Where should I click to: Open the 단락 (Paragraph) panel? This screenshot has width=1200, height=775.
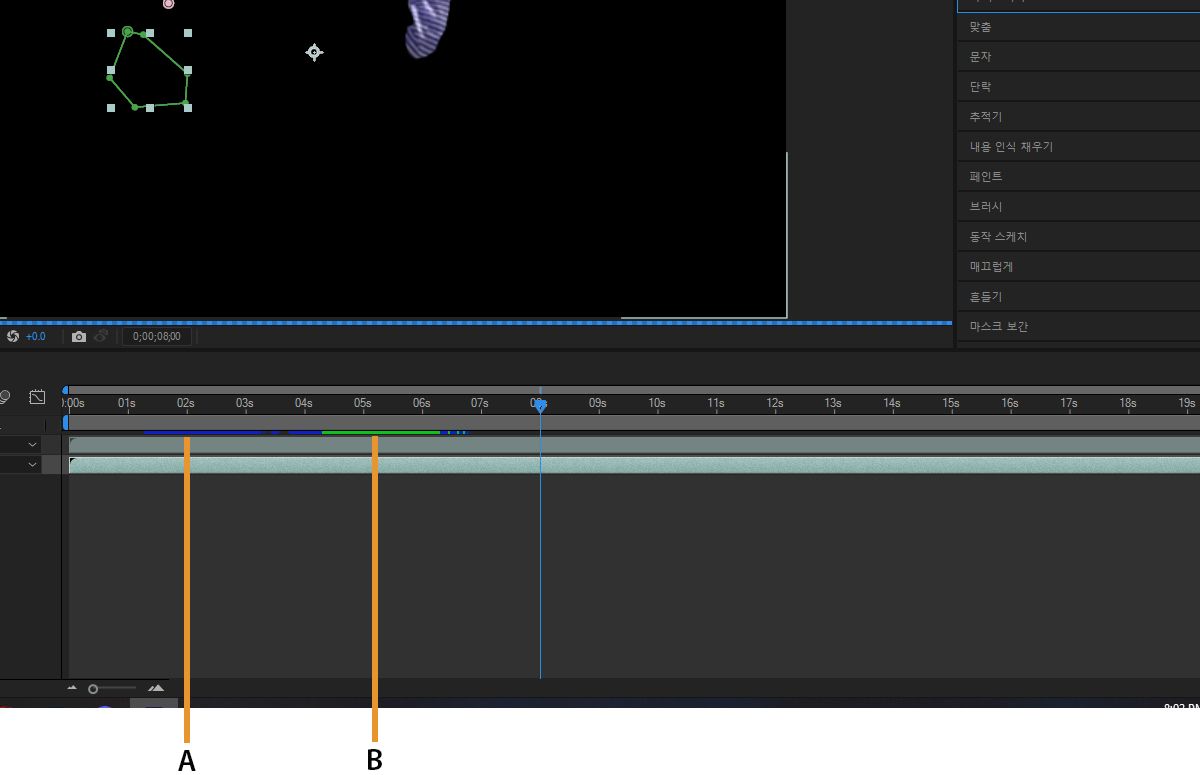coord(1078,87)
